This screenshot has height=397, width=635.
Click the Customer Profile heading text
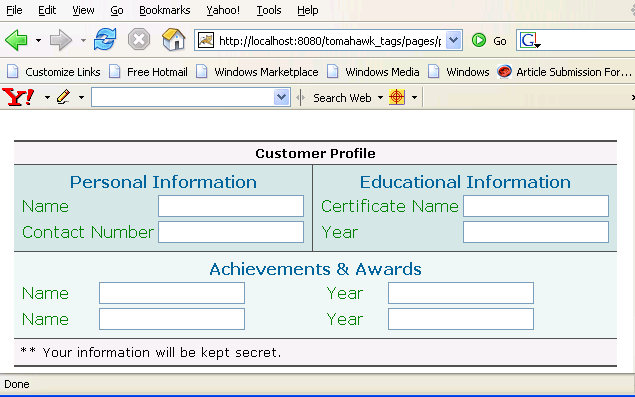pos(315,154)
